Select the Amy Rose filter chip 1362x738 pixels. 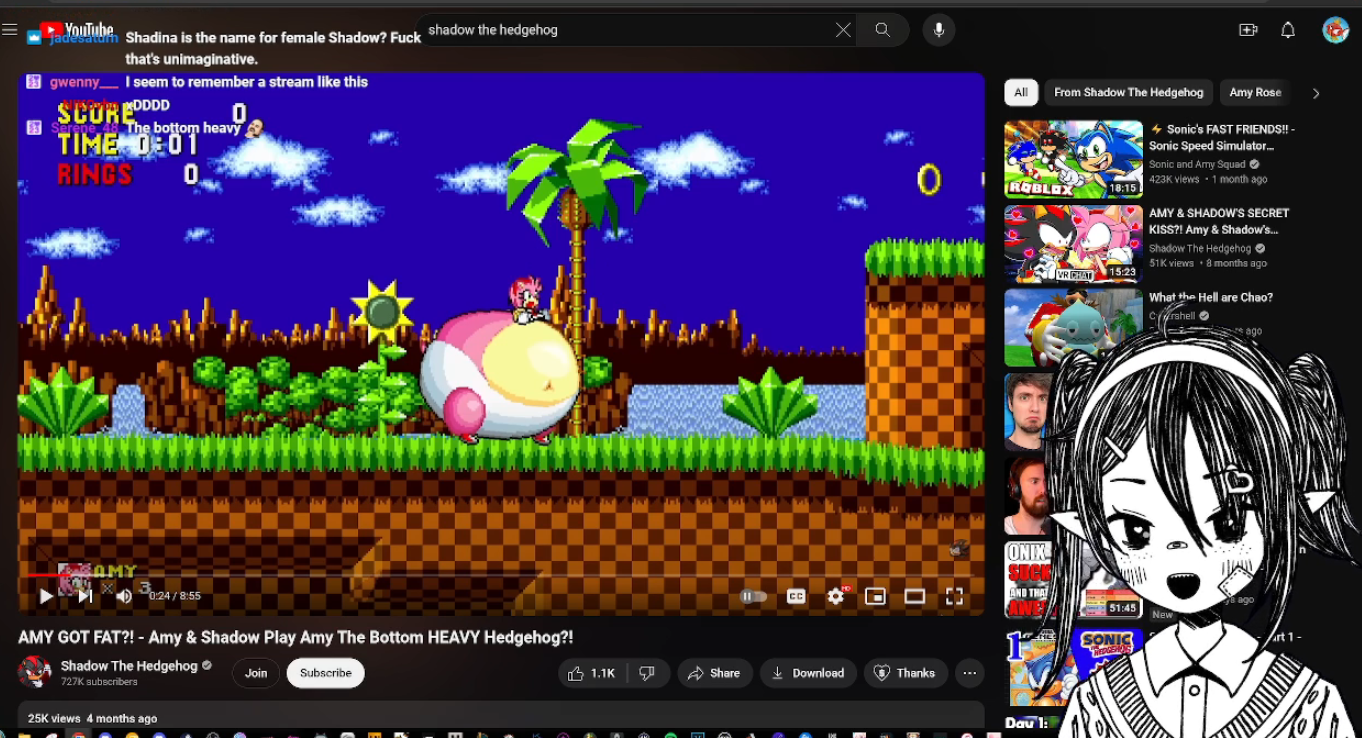pyautogui.click(x=1255, y=93)
